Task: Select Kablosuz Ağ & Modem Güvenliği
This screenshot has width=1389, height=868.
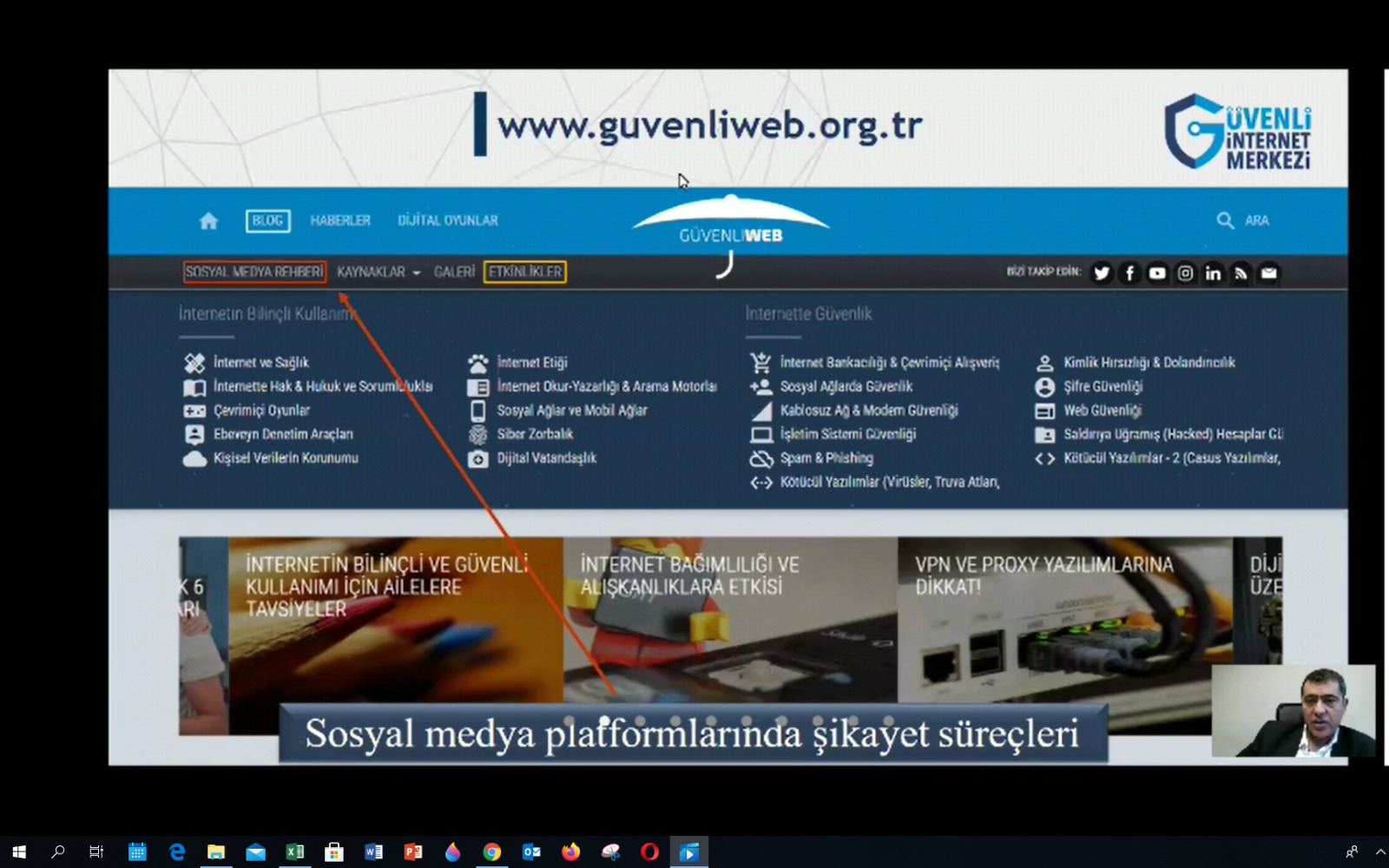Action: (x=869, y=411)
